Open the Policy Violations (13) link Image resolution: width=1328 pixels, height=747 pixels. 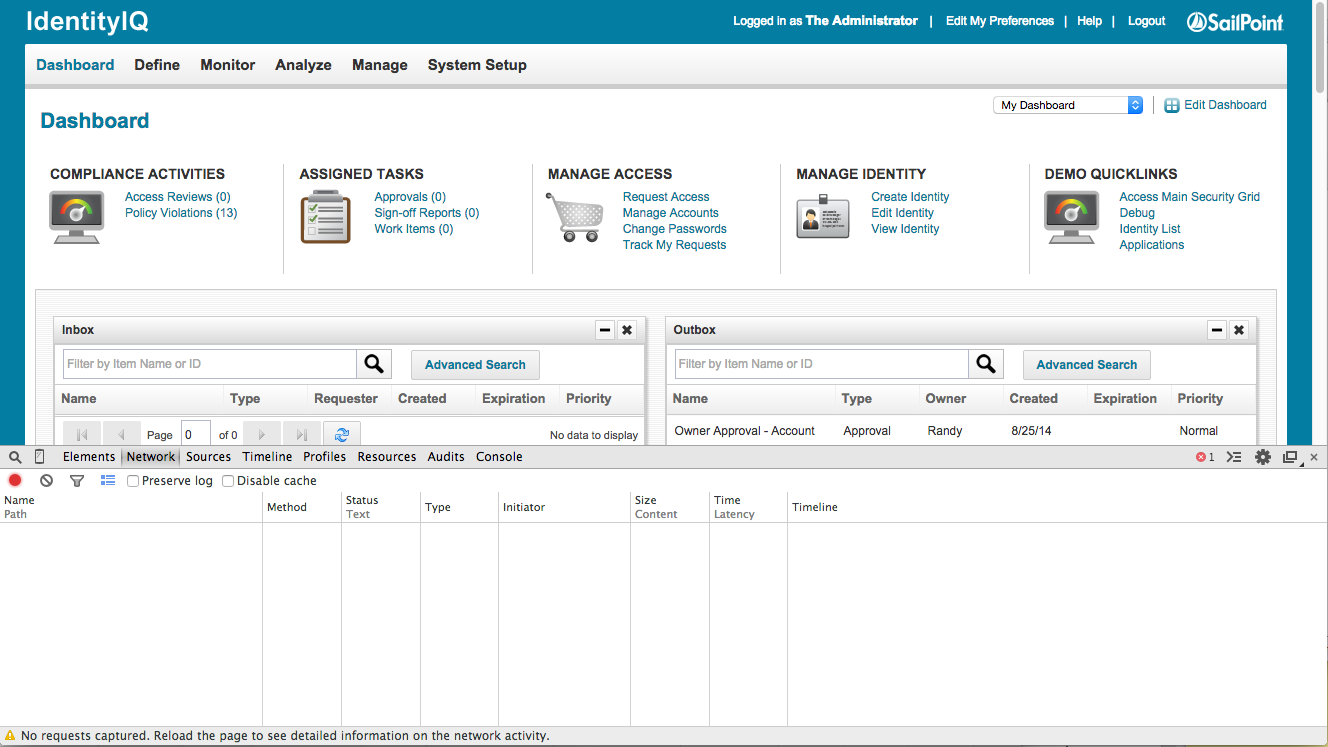[181, 213]
